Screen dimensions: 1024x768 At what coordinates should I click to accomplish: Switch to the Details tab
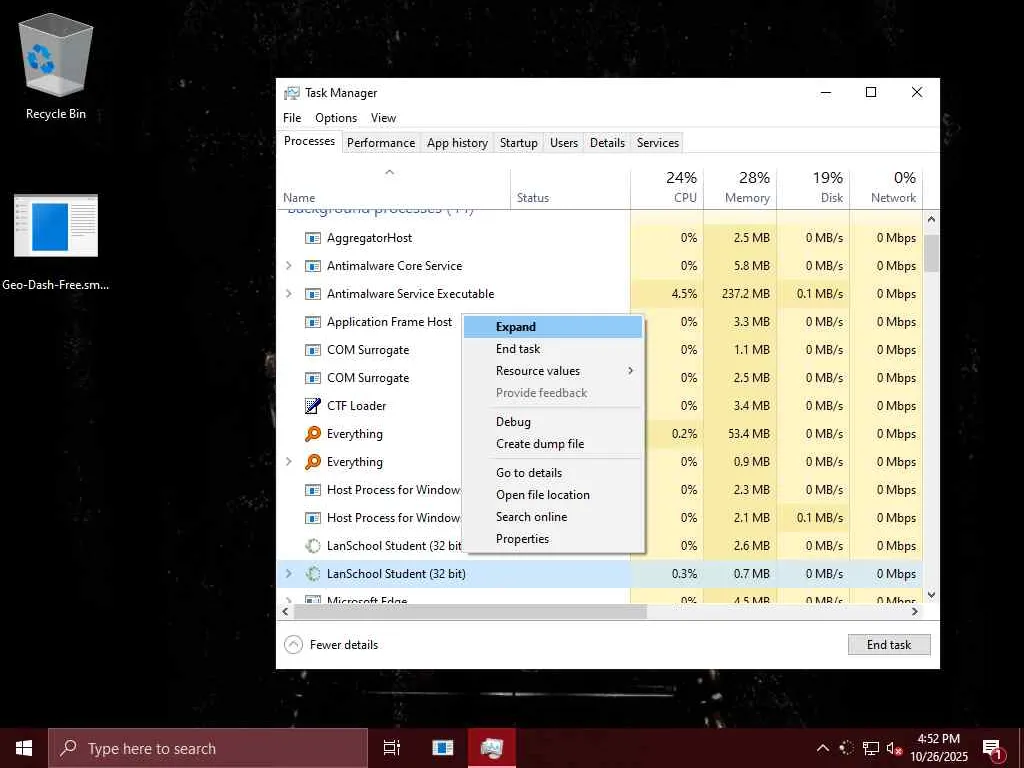pyautogui.click(x=607, y=142)
